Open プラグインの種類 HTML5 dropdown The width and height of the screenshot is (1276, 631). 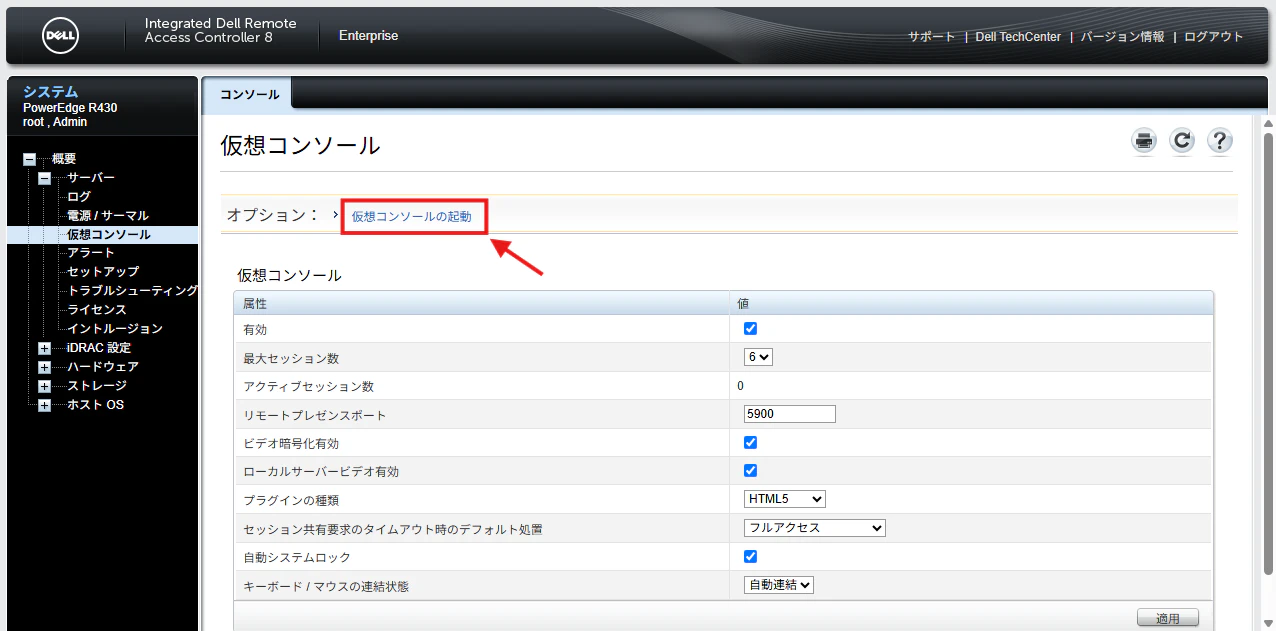(785, 499)
